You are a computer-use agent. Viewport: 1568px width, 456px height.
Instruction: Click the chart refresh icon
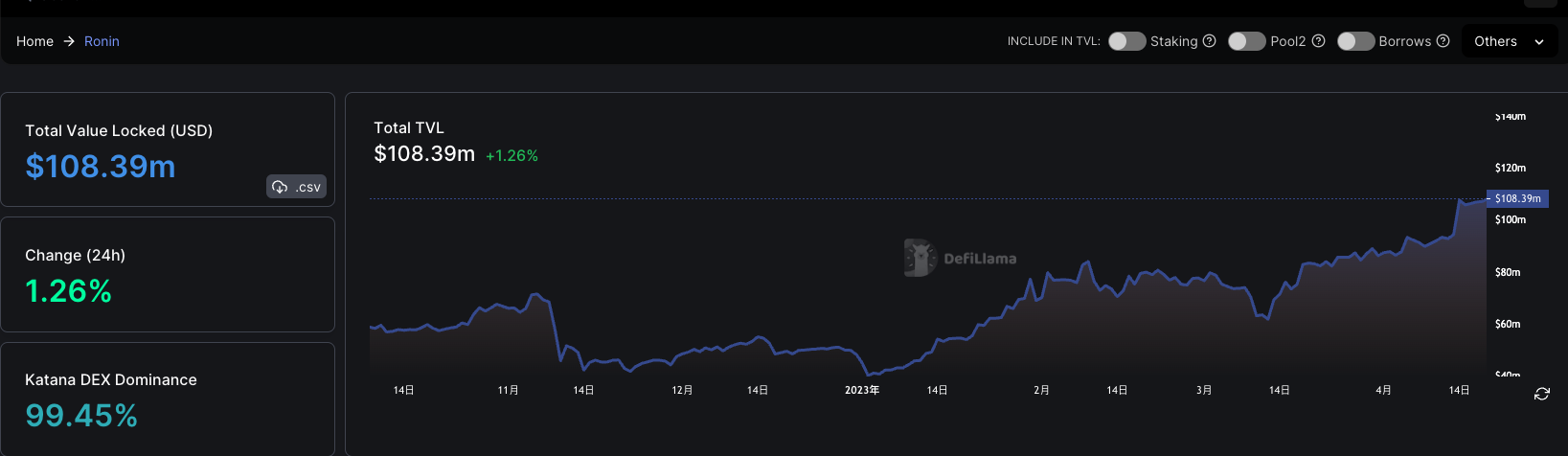tap(1541, 394)
